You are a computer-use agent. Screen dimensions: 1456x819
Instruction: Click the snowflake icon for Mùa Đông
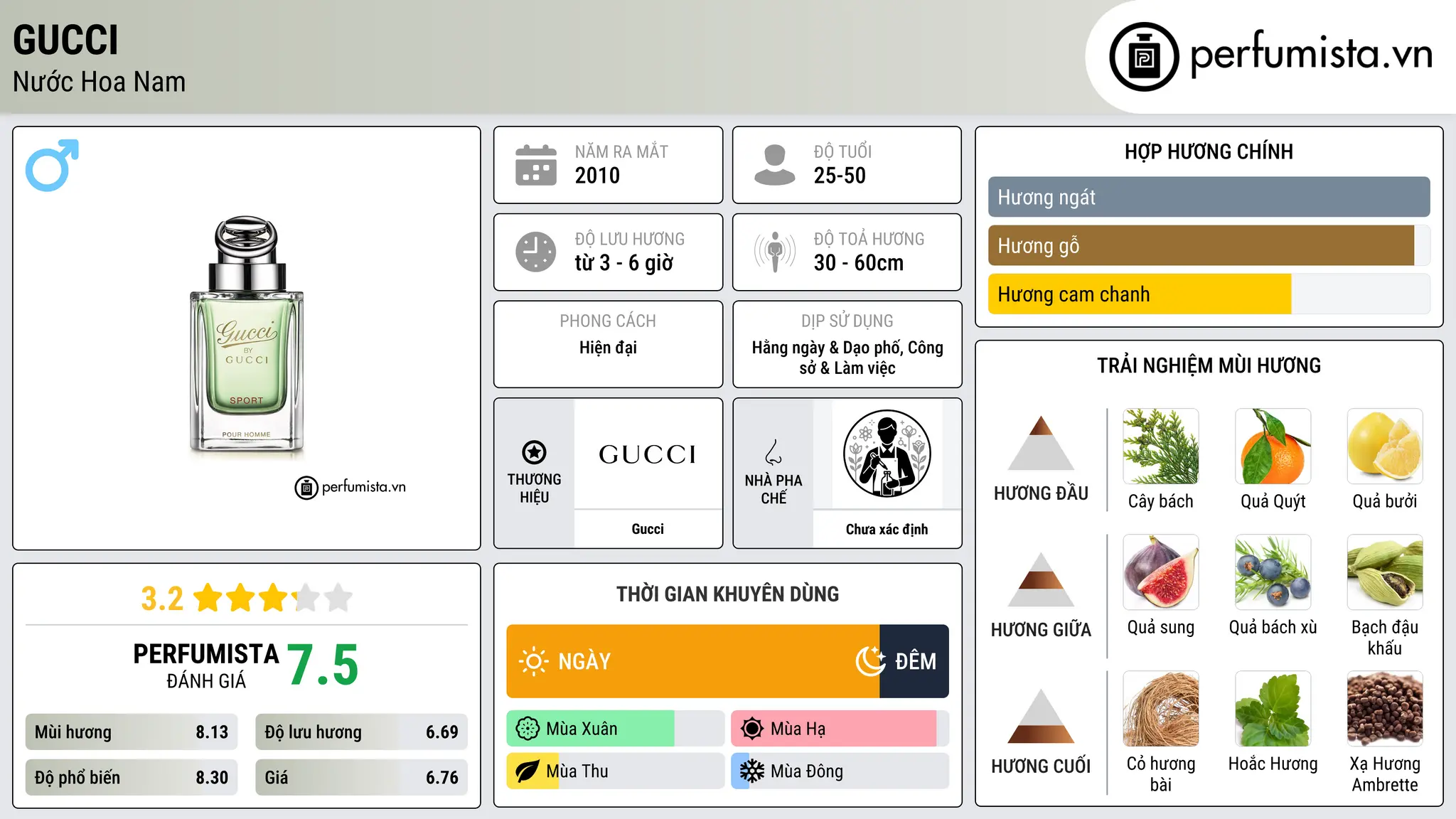[751, 771]
